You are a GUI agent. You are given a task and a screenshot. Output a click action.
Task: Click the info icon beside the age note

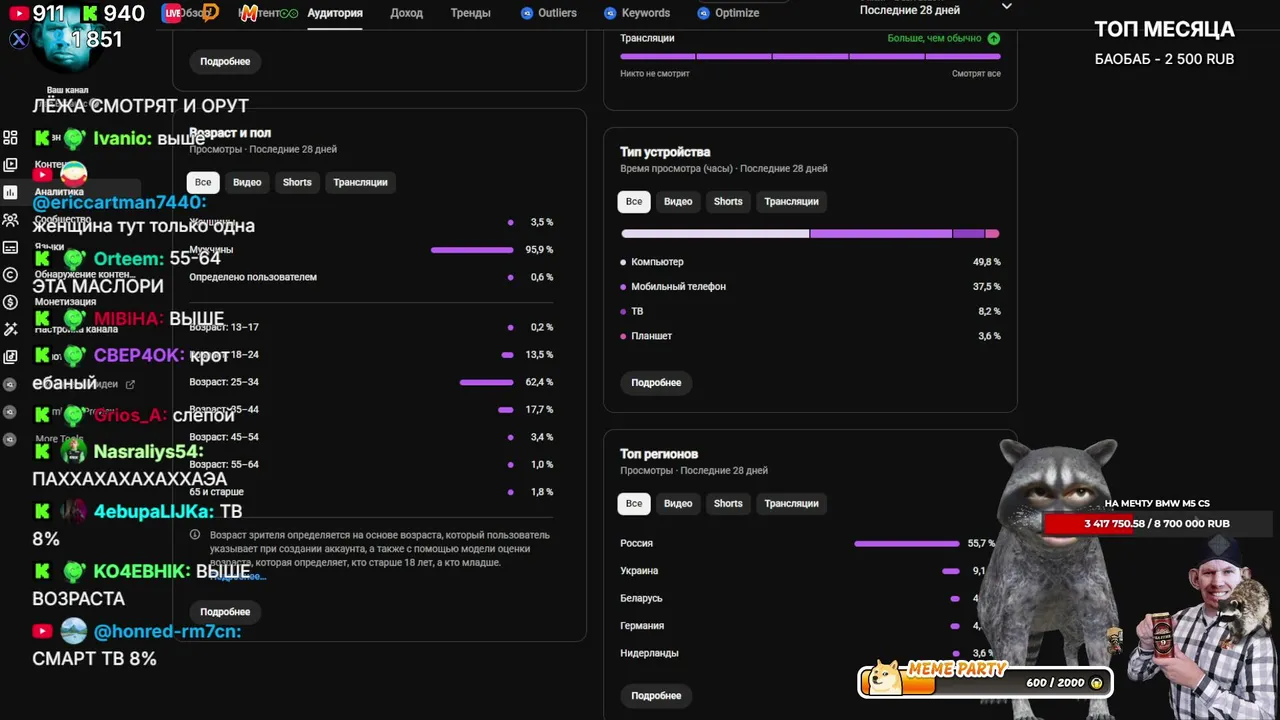point(195,535)
